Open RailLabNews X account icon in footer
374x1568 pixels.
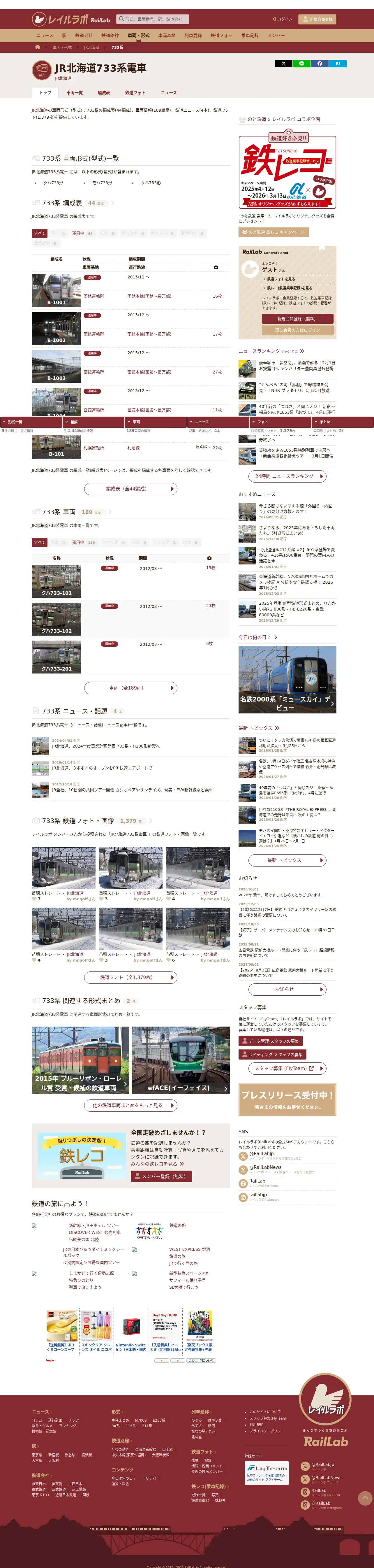click(305, 1480)
